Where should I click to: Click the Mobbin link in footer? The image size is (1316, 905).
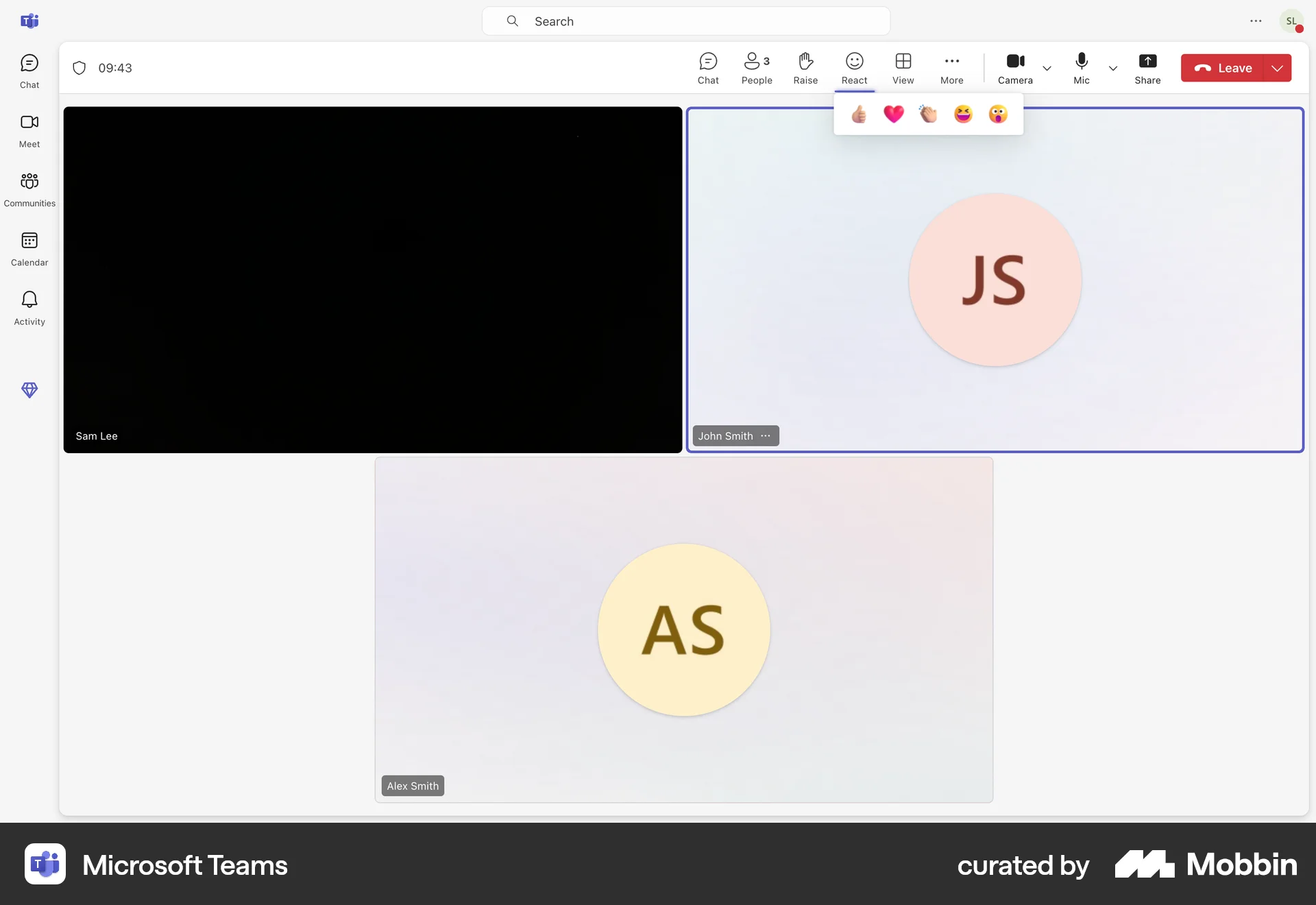click(x=1206, y=865)
